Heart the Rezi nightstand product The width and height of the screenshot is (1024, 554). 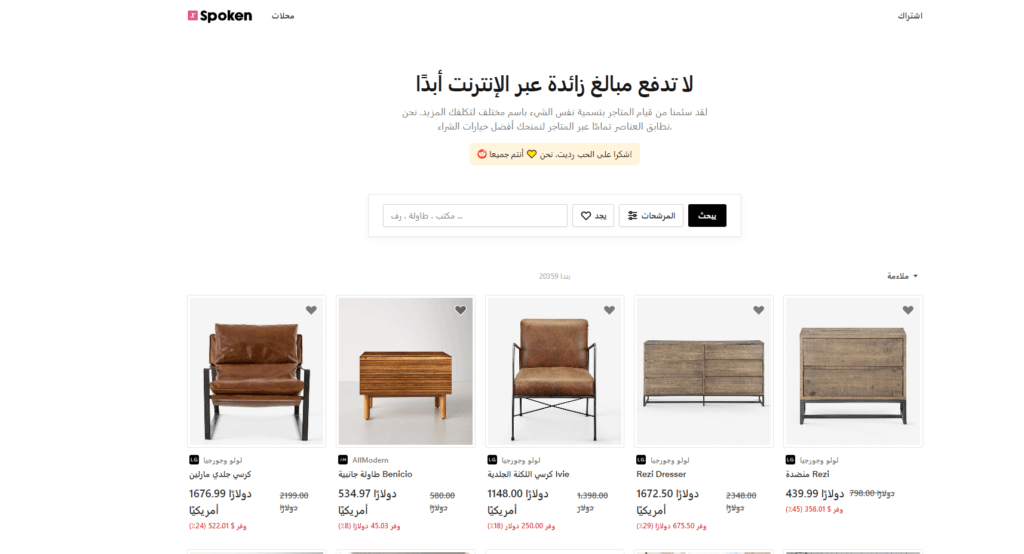pyautogui.click(x=908, y=310)
